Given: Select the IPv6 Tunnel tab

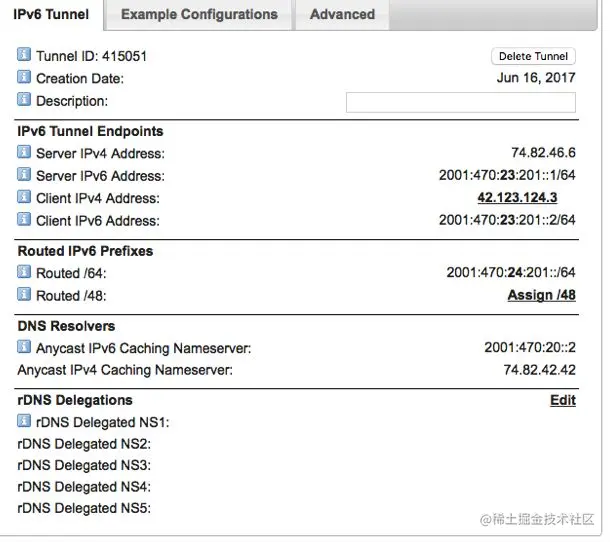Looking at the screenshot, I should coord(51,15).
